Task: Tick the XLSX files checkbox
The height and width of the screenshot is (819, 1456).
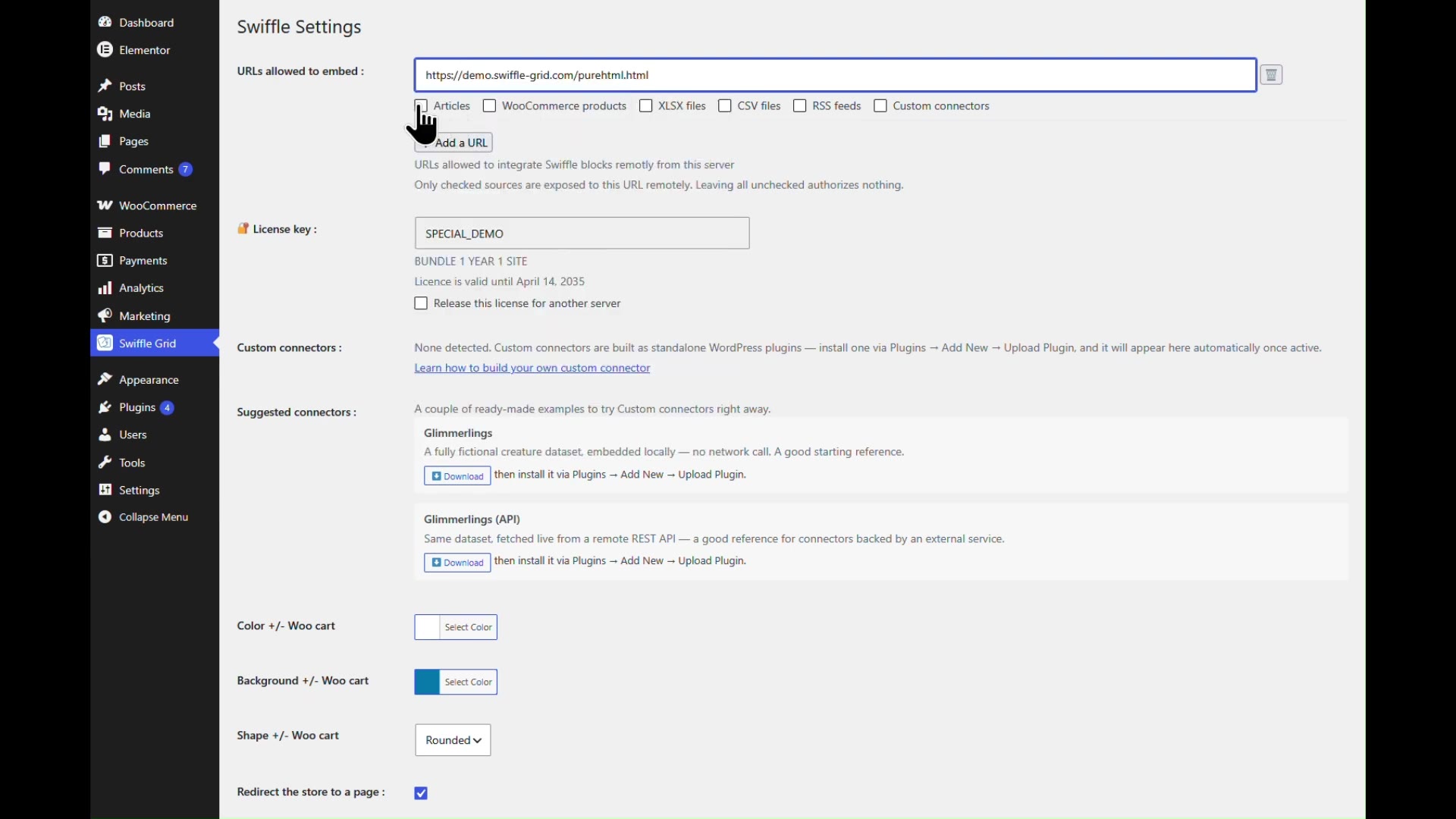Action: click(646, 106)
